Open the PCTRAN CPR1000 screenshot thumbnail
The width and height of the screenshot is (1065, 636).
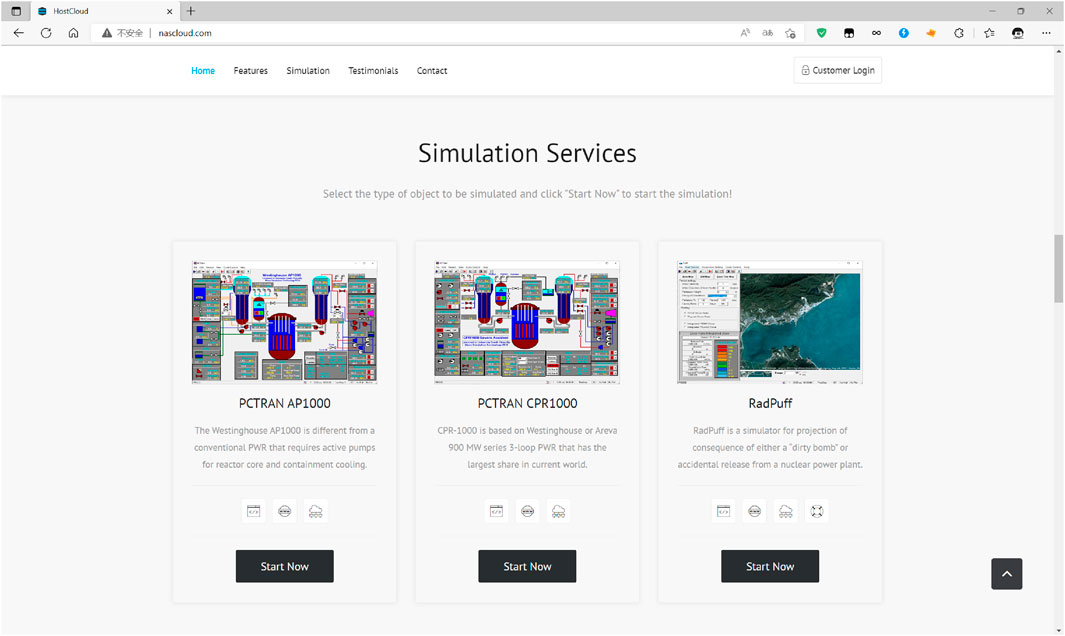pos(527,322)
